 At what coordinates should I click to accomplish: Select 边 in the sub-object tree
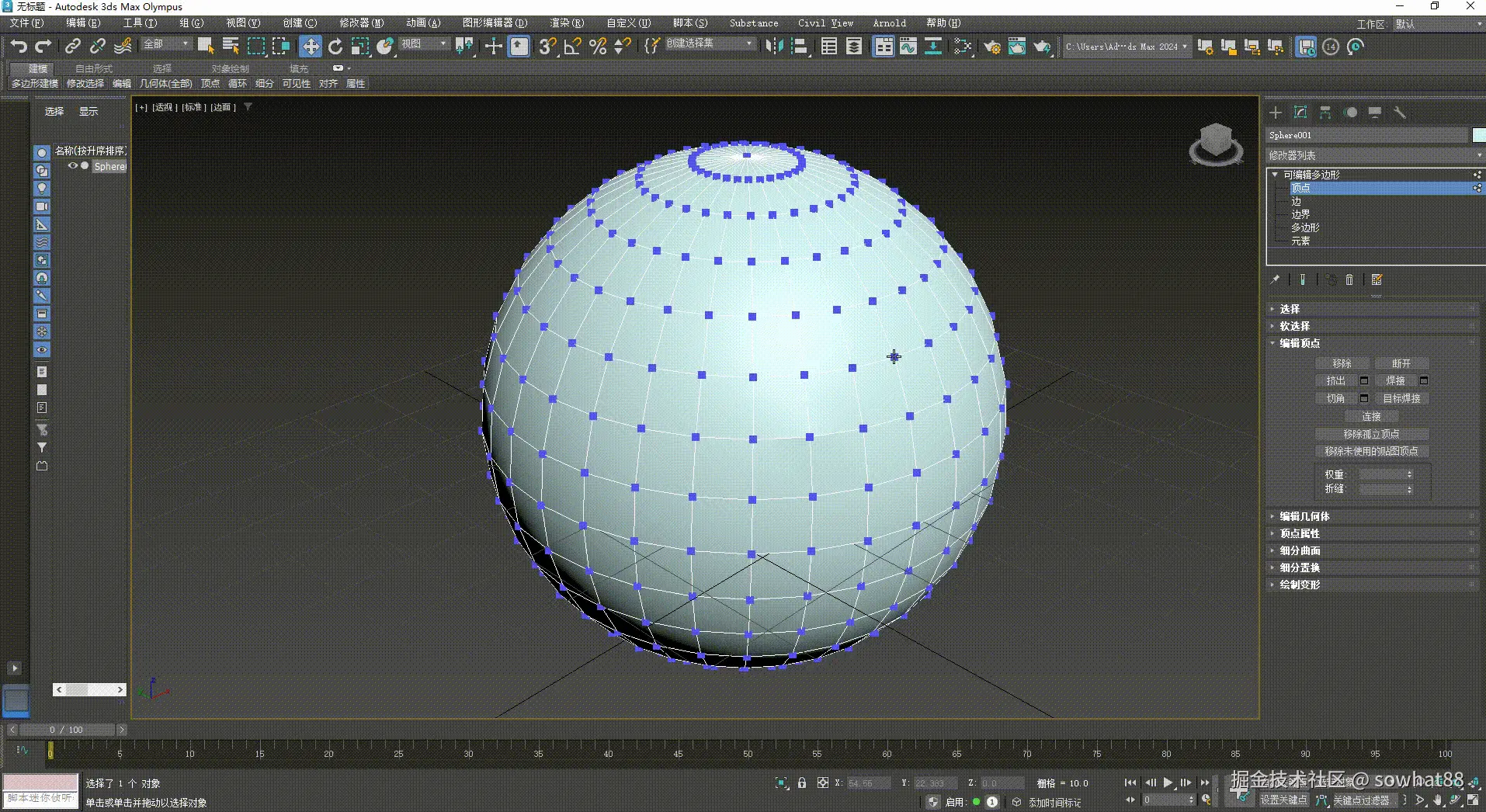pyautogui.click(x=1297, y=202)
